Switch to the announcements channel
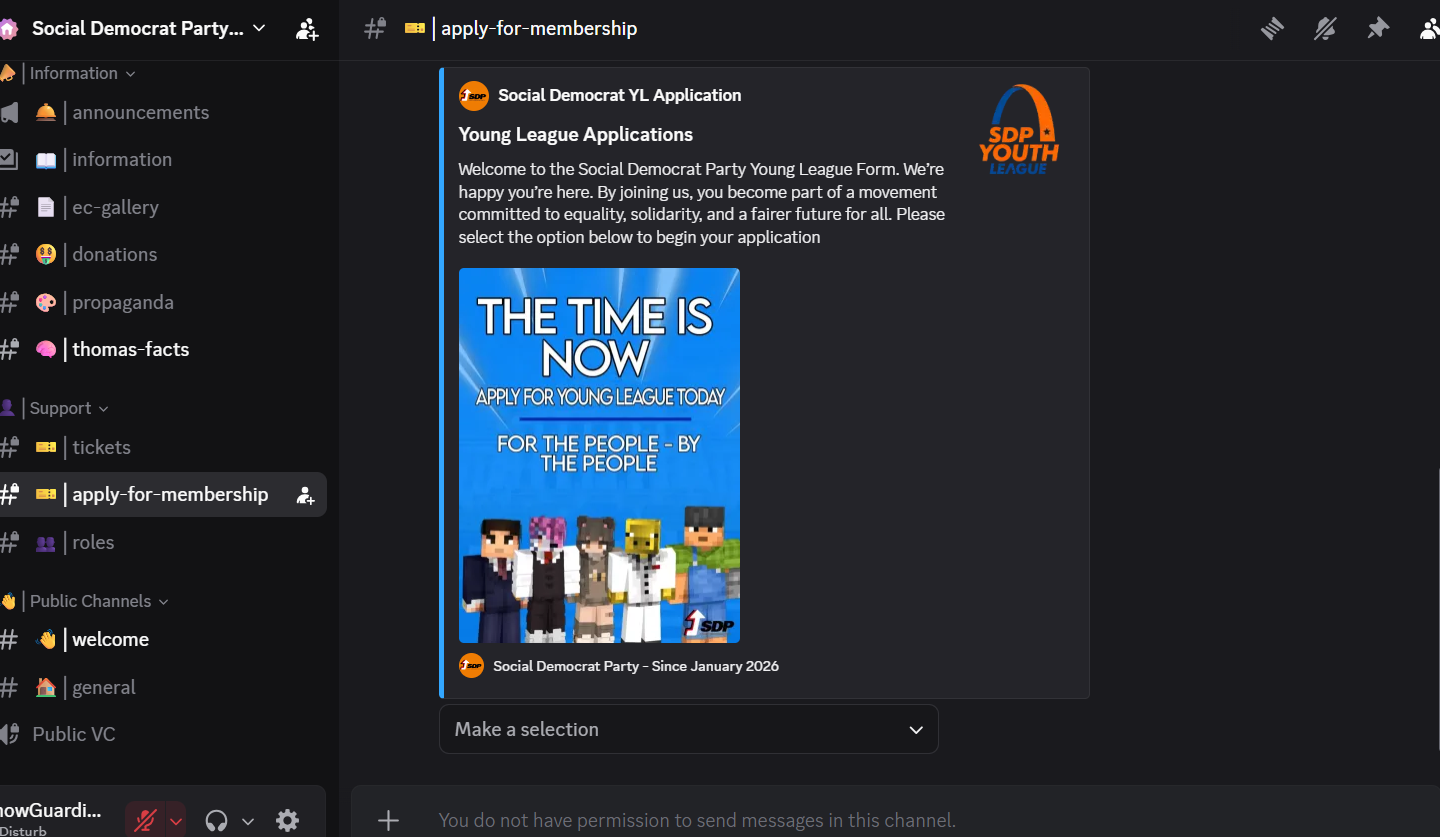The width and height of the screenshot is (1440, 837). pos(140,112)
